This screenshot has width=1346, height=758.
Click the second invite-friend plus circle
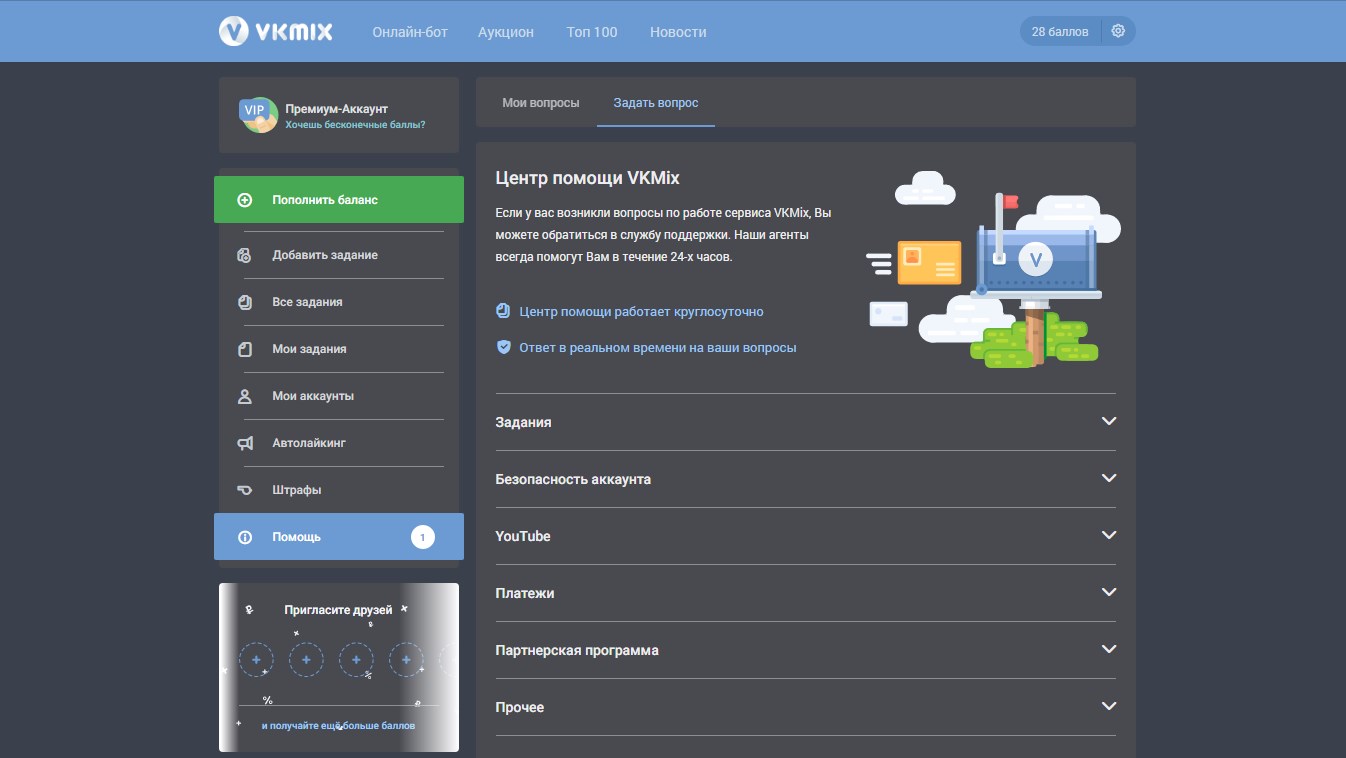pos(306,660)
